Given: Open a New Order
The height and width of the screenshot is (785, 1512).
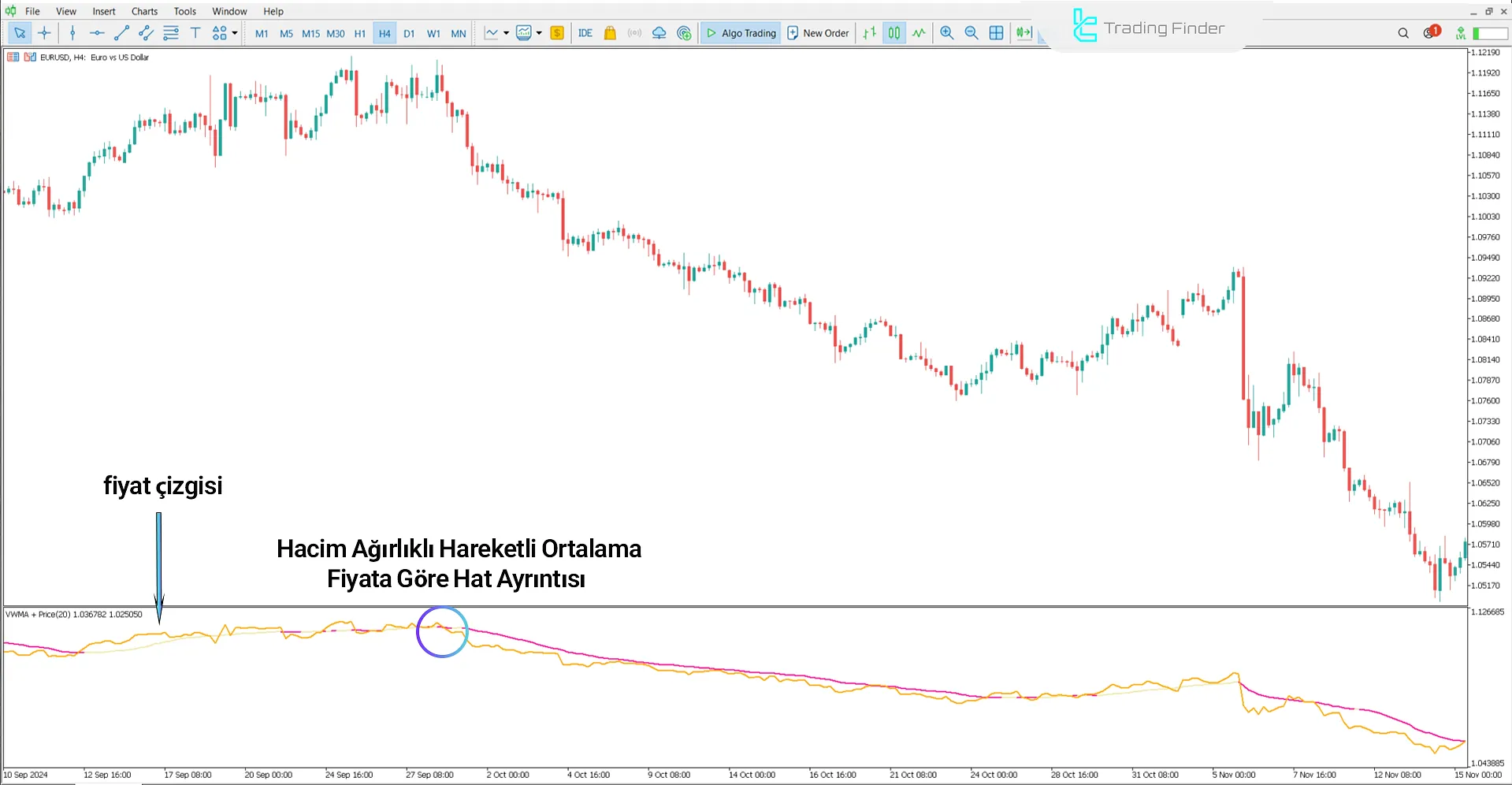Looking at the screenshot, I should (x=818, y=33).
